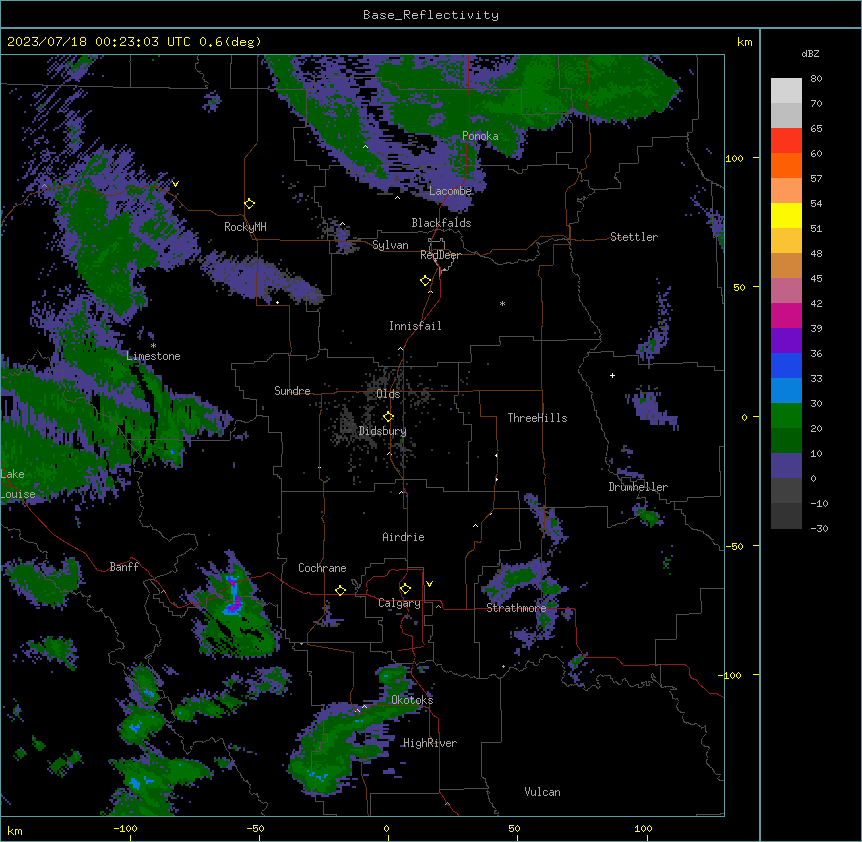Select the Lacombe city label
This screenshot has width=862, height=842.
coord(450,191)
